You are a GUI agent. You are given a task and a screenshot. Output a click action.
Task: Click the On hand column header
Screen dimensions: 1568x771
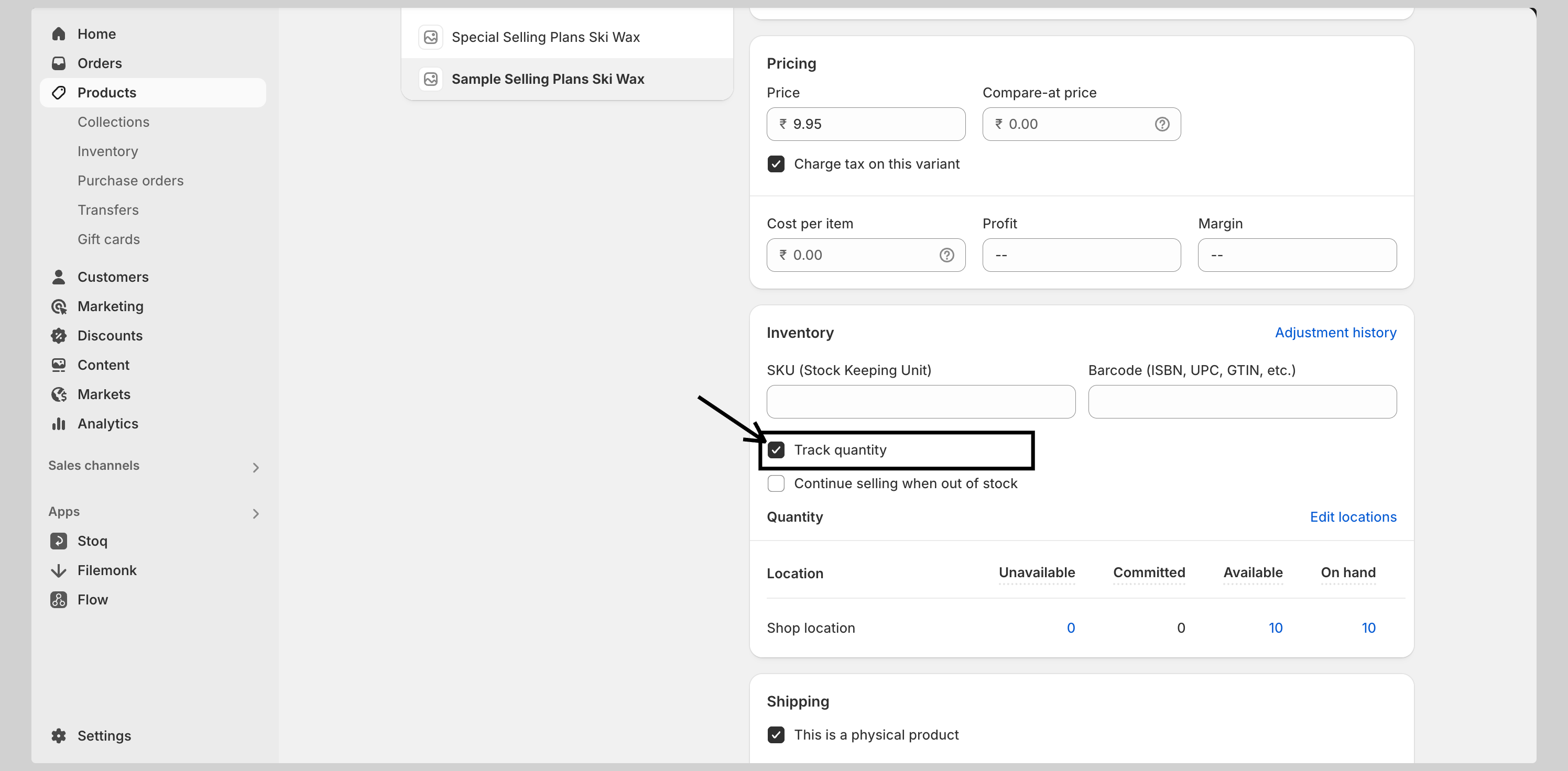pyautogui.click(x=1348, y=572)
